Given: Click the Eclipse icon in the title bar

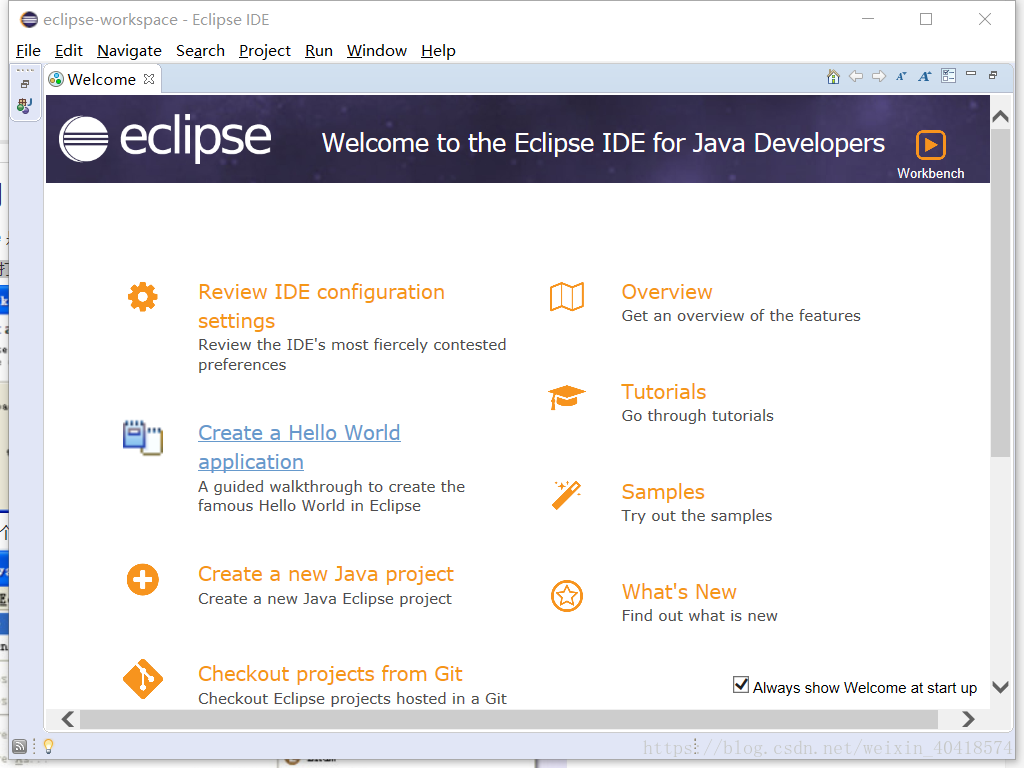Looking at the screenshot, I should coord(29,20).
